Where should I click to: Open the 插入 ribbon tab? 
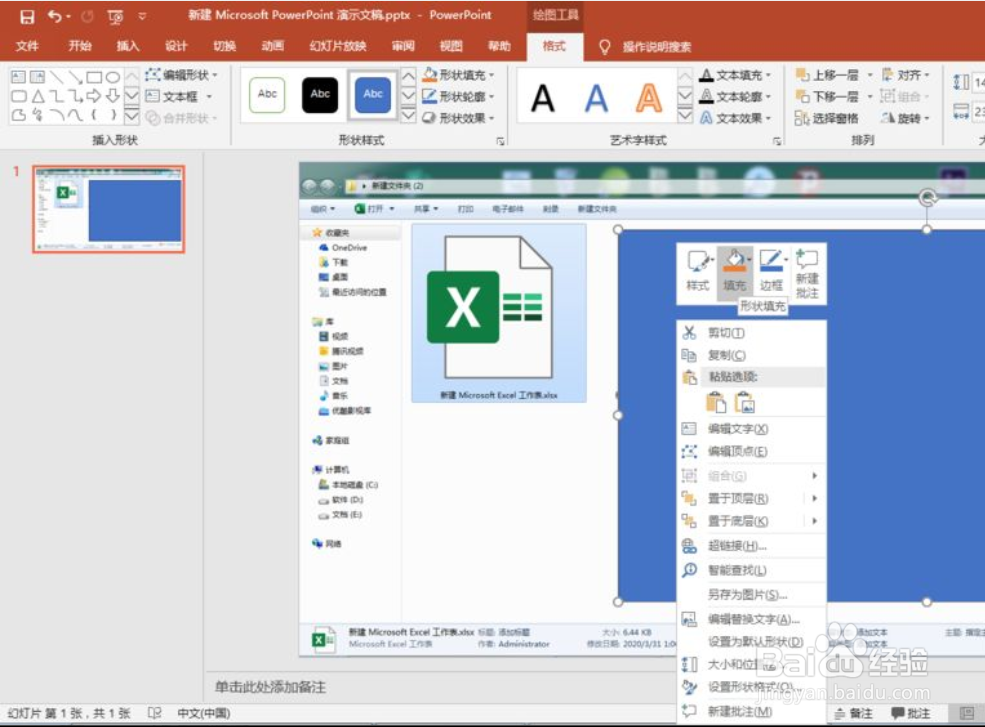click(x=128, y=46)
